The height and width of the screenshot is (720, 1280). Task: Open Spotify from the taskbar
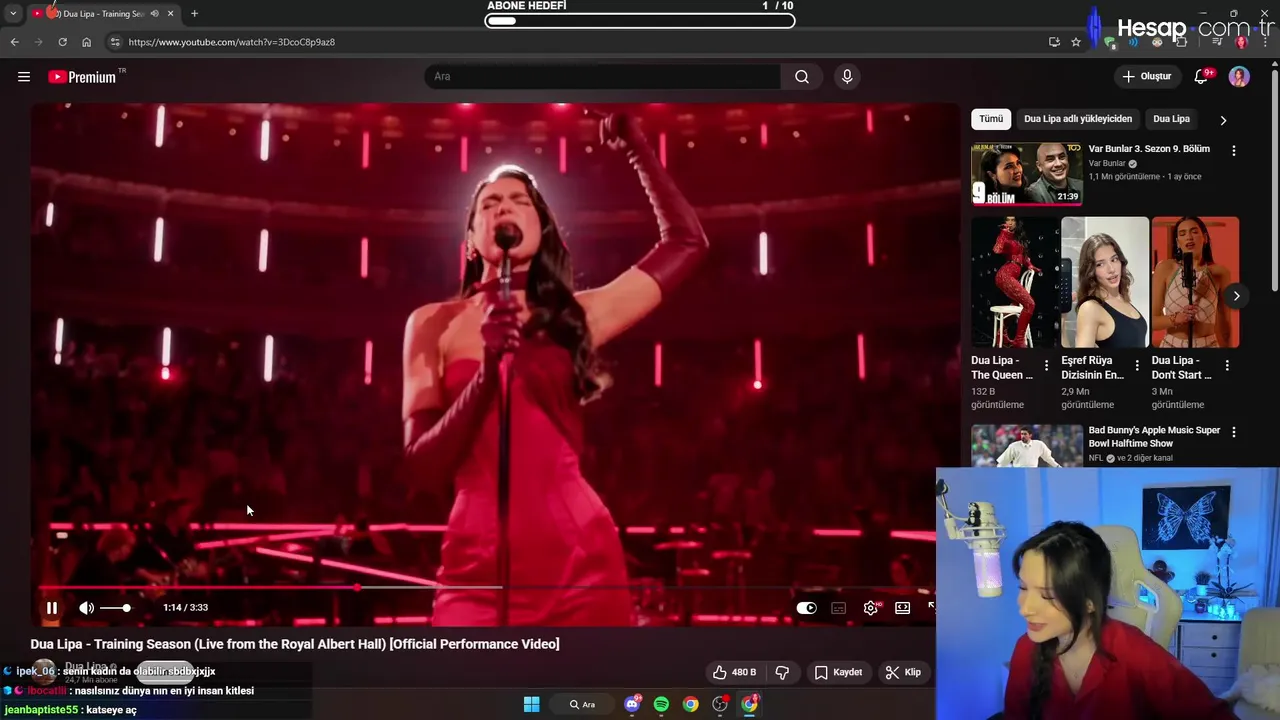pos(661,704)
